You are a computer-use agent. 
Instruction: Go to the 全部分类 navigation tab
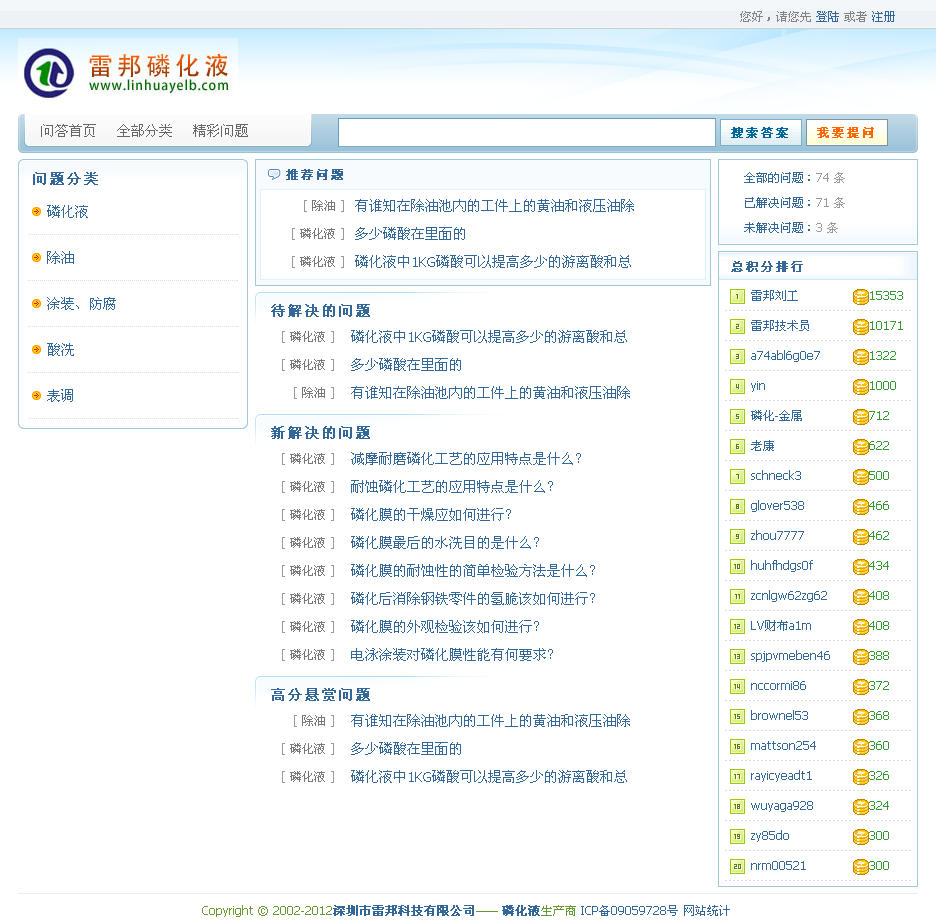point(144,131)
